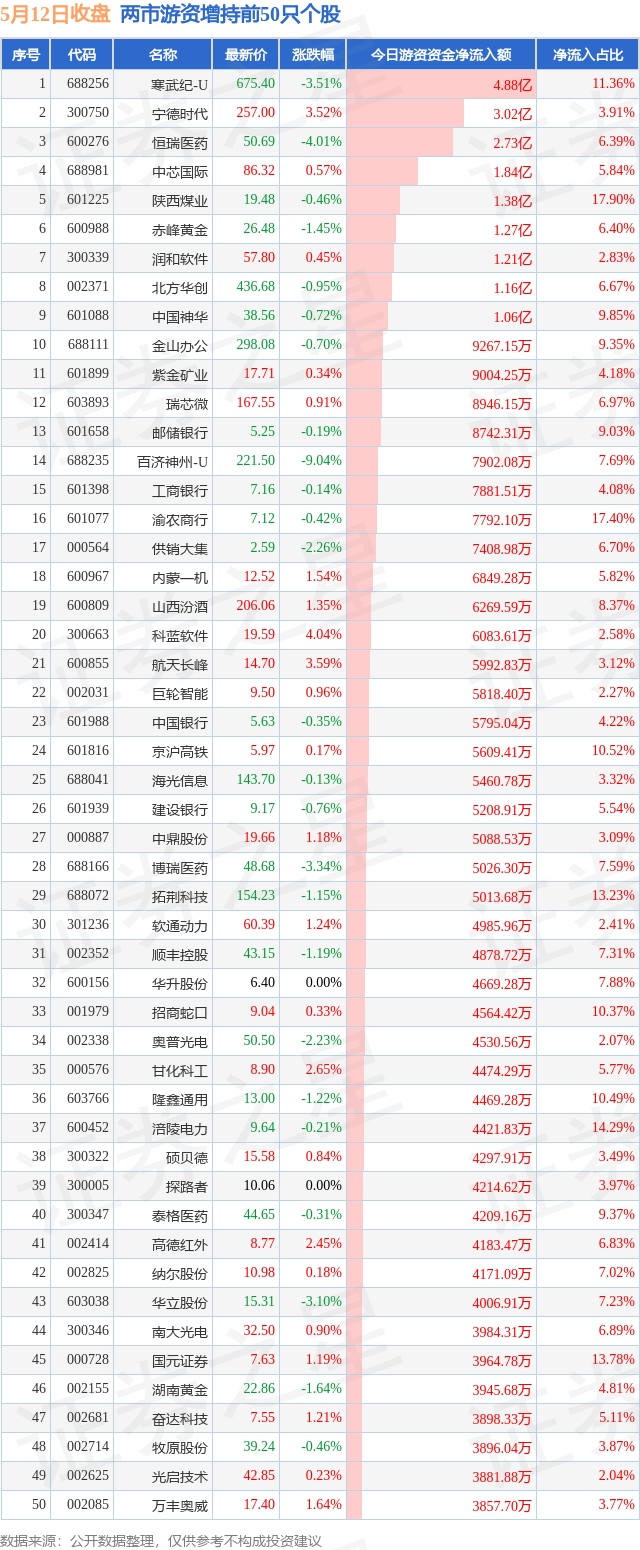Select stock name 京沪高铁

click(179, 751)
